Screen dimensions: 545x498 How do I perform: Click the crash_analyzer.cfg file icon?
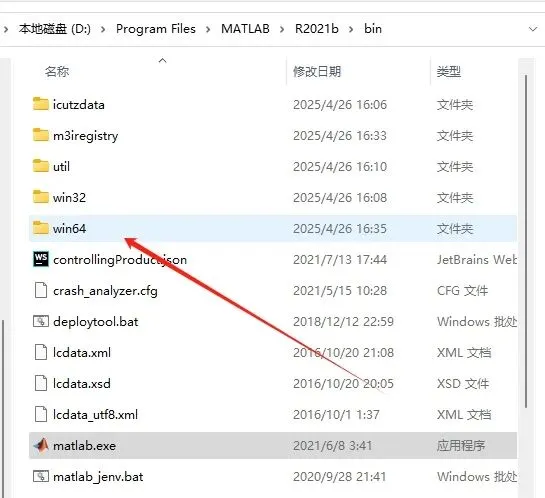point(41,290)
